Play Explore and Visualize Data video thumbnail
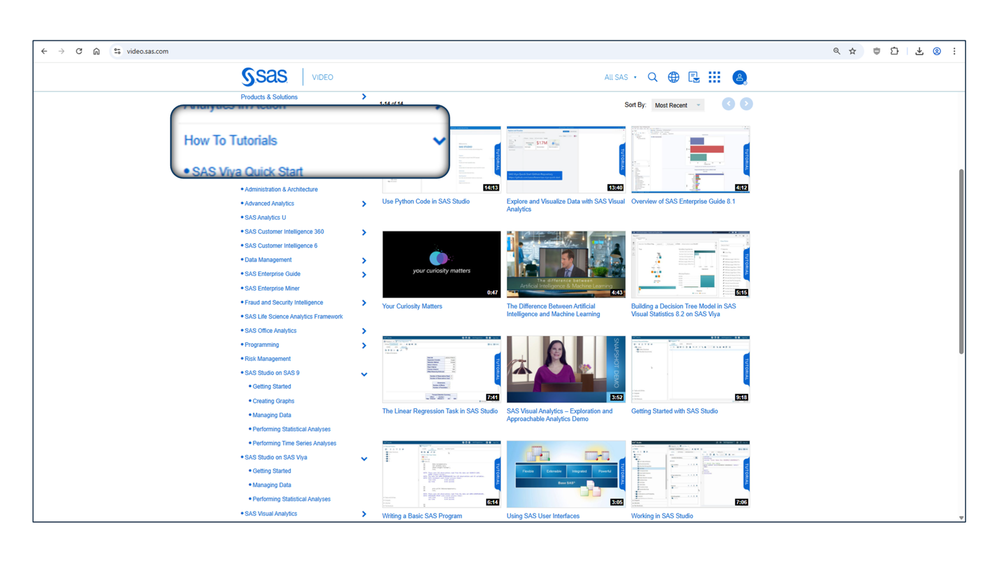Viewport: 999px width, 563px height. (566, 159)
